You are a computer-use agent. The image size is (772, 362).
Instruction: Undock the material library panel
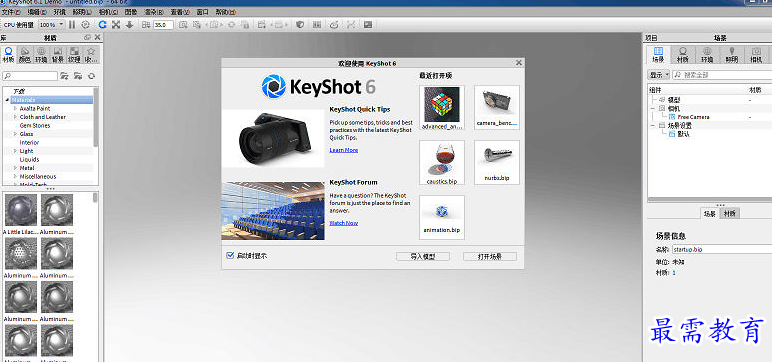[88, 37]
